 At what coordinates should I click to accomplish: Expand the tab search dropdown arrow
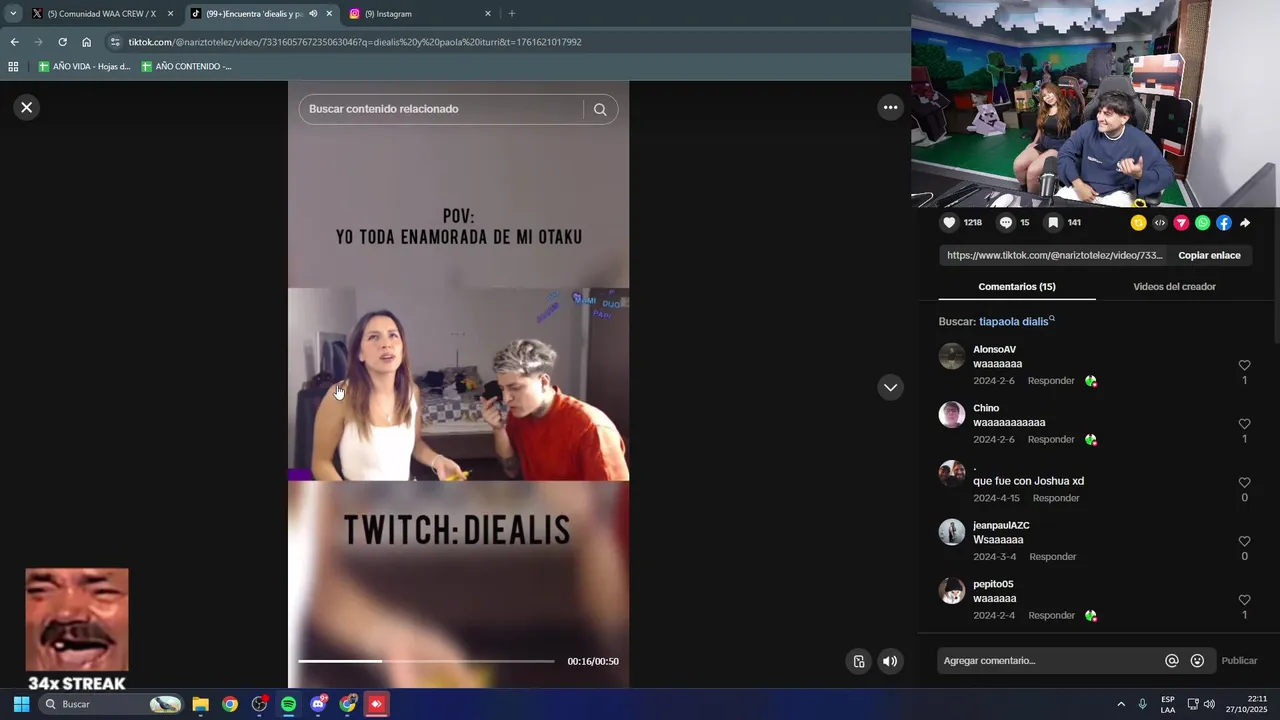(x=13, y=14)
